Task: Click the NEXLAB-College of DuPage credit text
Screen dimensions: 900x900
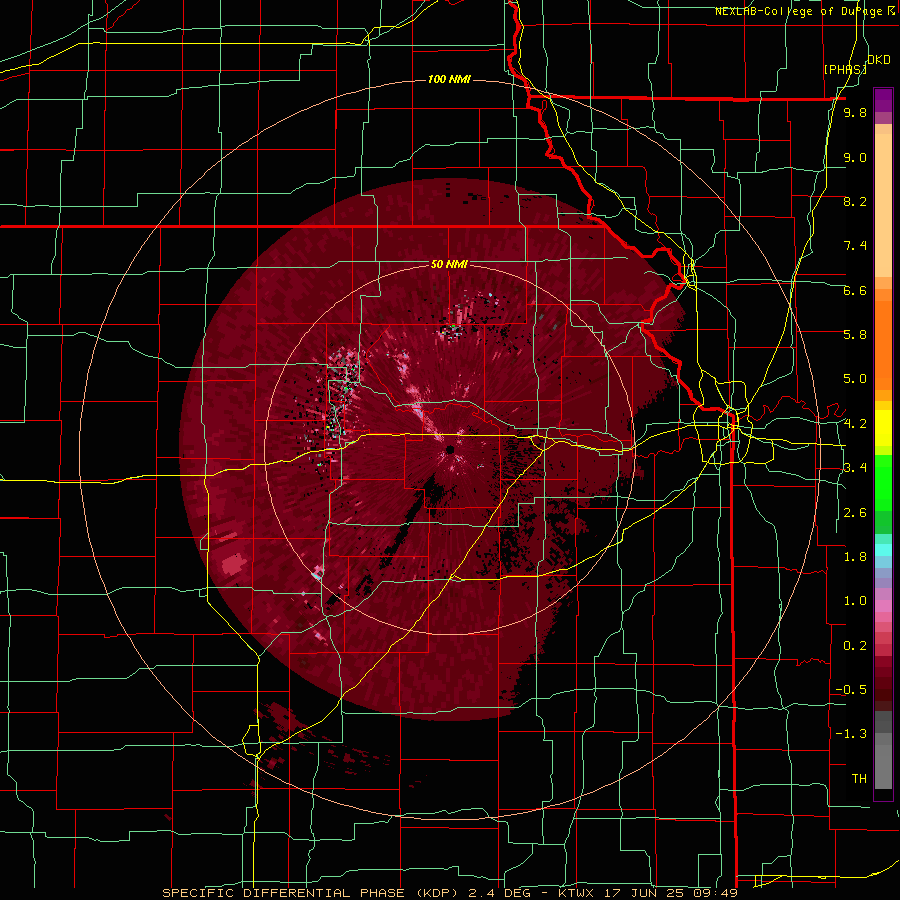Action: [x=801, y=11]
